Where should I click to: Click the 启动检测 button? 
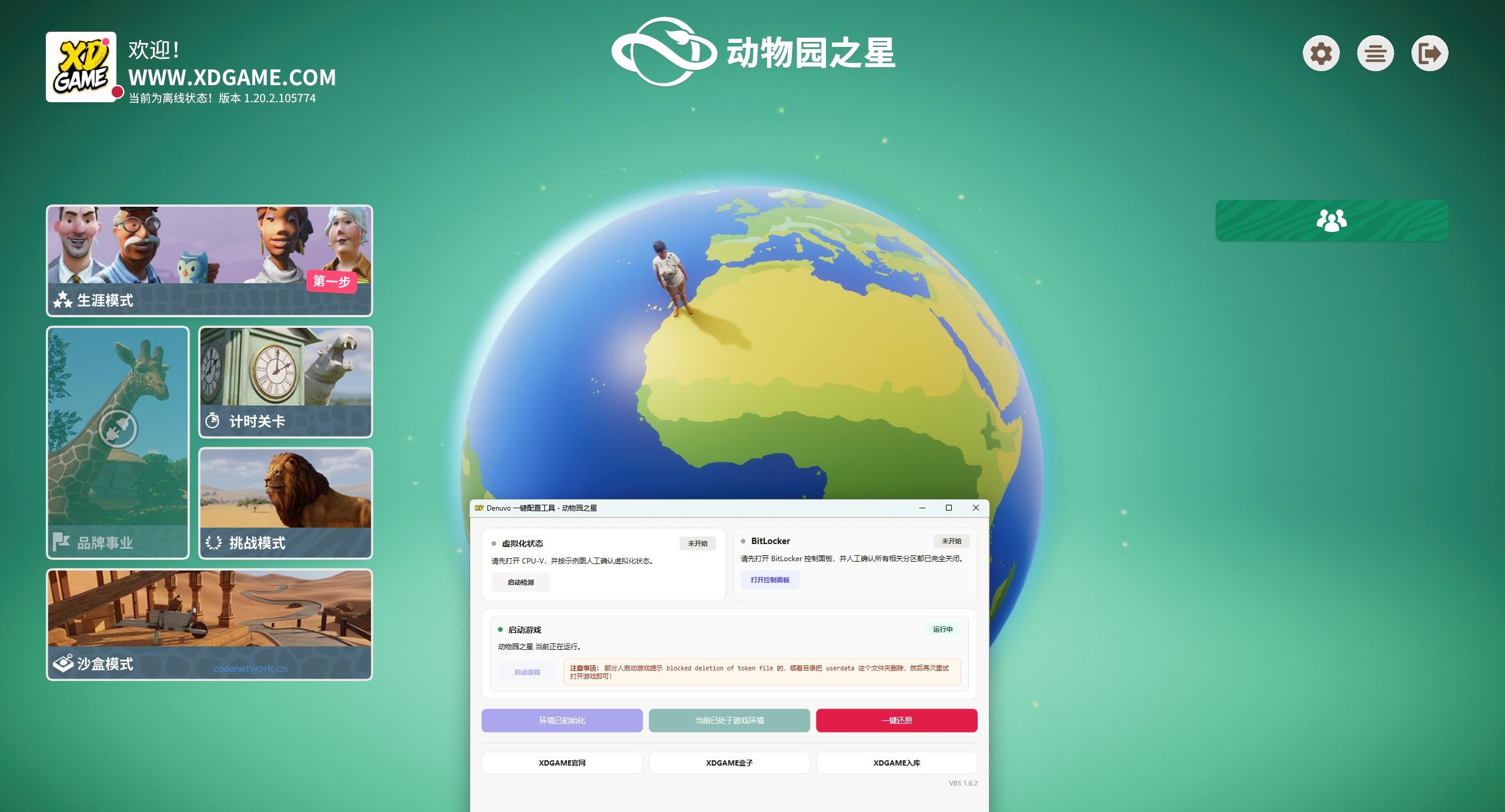click(521, 582)
